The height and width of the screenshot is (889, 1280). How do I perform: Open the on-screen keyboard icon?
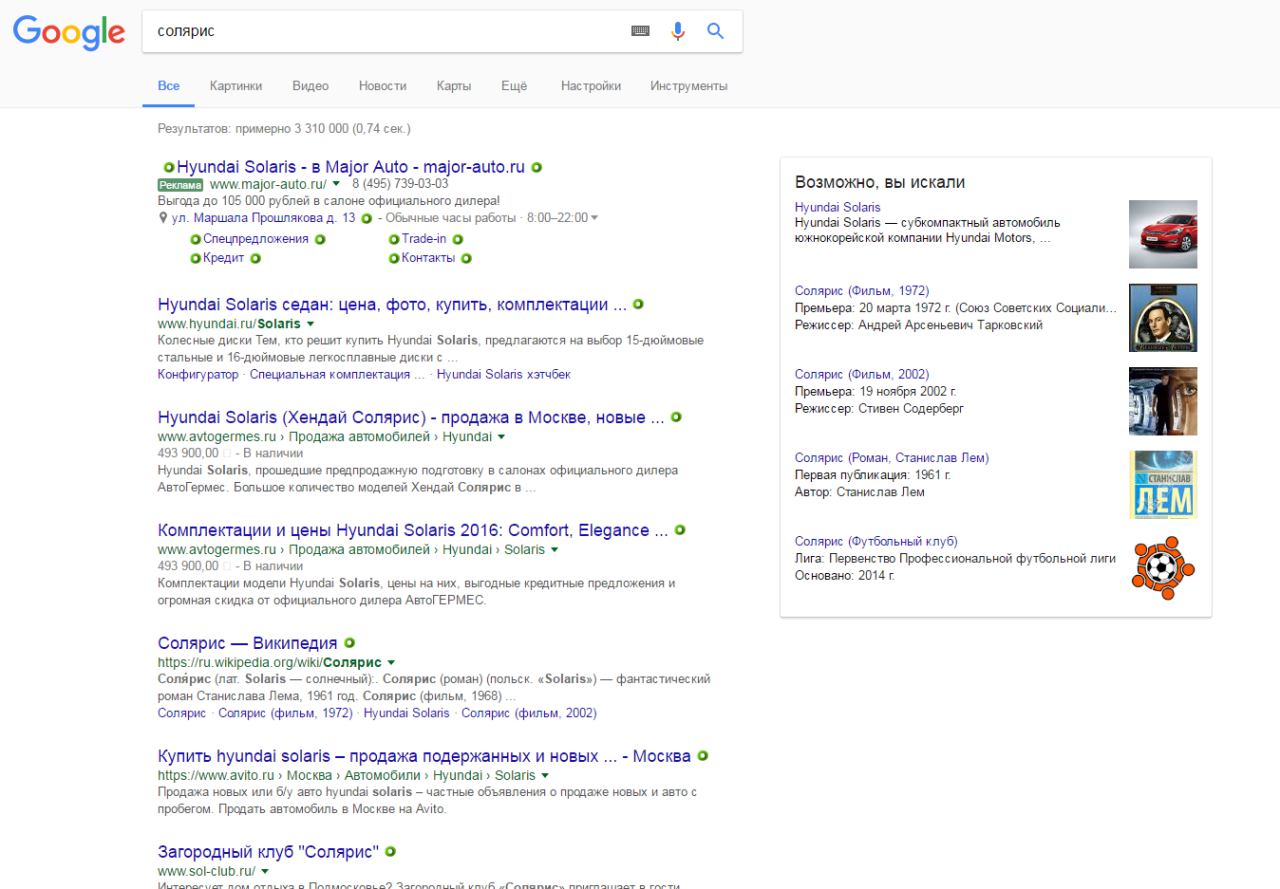pos(641,31)
